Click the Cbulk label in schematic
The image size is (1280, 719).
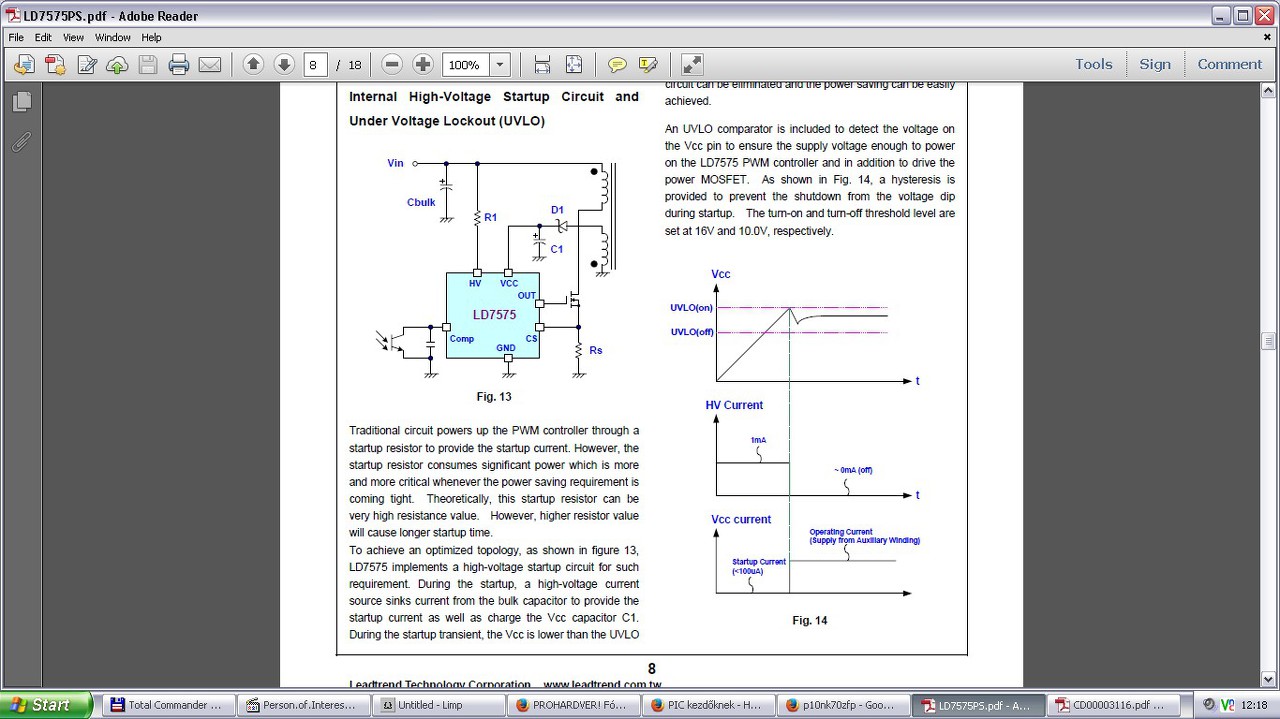[x=421, y=202]
